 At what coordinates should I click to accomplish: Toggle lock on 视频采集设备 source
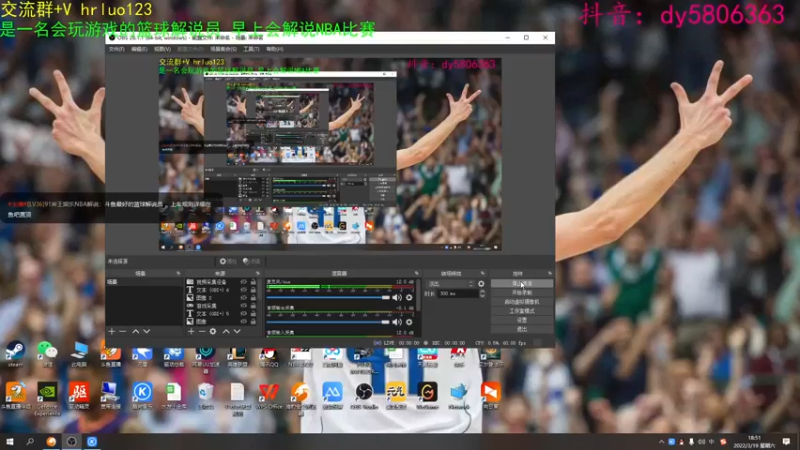pos(253,282)
